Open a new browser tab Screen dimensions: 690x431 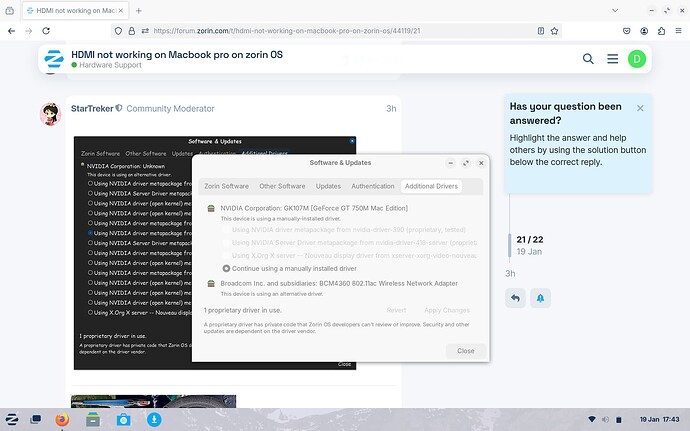coord(139,11)
